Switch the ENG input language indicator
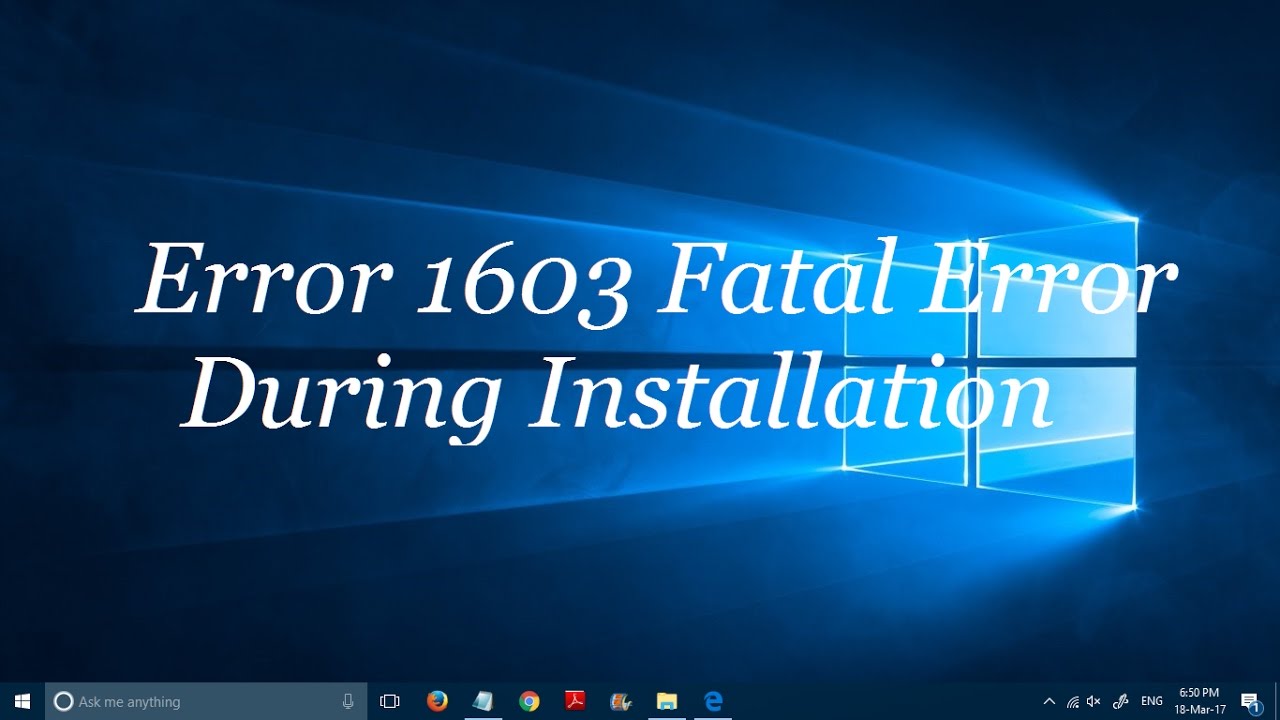Viewport: 1280px width, 720px height. click(1152, 701)
